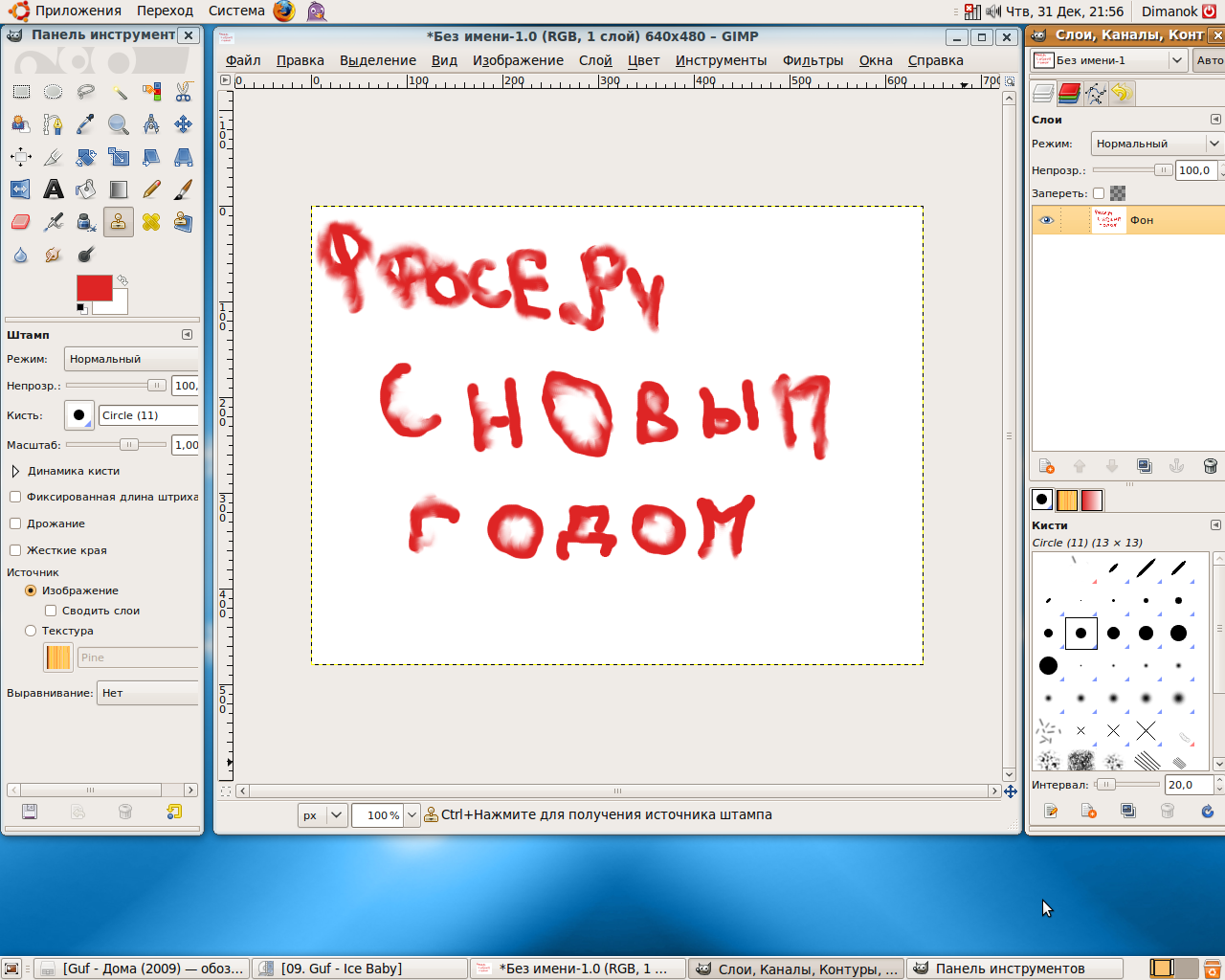Viewport: 1225px width, 980px height.
Task: Click the red foreground color swatch
Action: [93, 287]
